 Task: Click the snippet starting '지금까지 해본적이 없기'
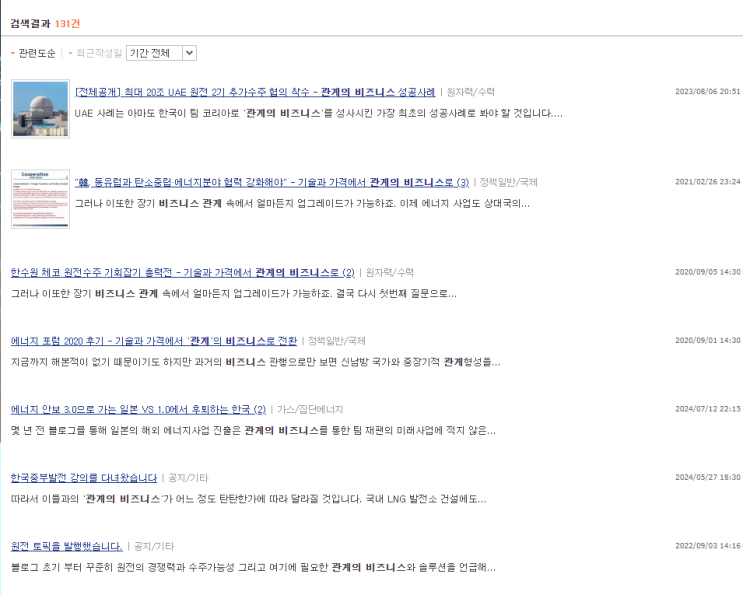[255, 362]
